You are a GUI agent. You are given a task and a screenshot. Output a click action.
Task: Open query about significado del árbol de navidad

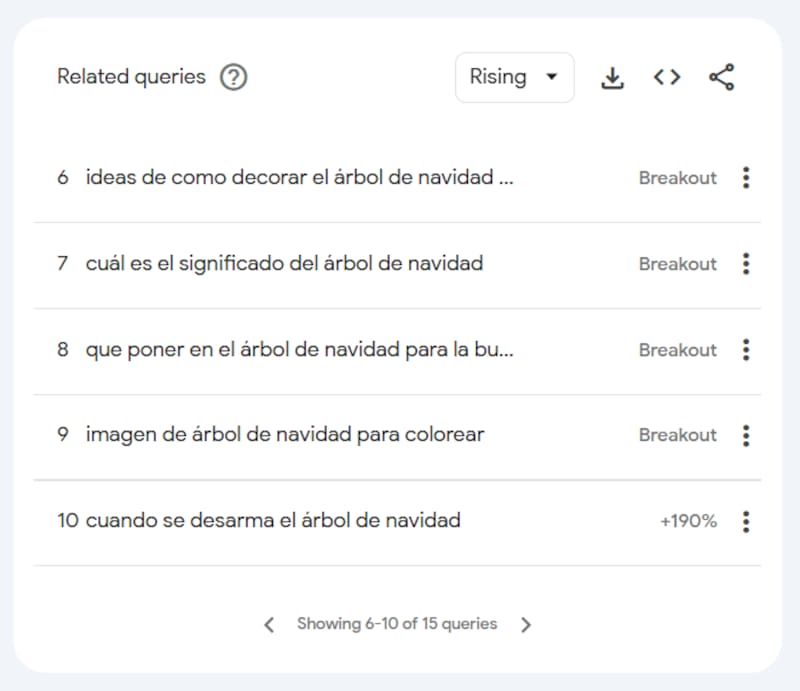click(x=287, y=264)
